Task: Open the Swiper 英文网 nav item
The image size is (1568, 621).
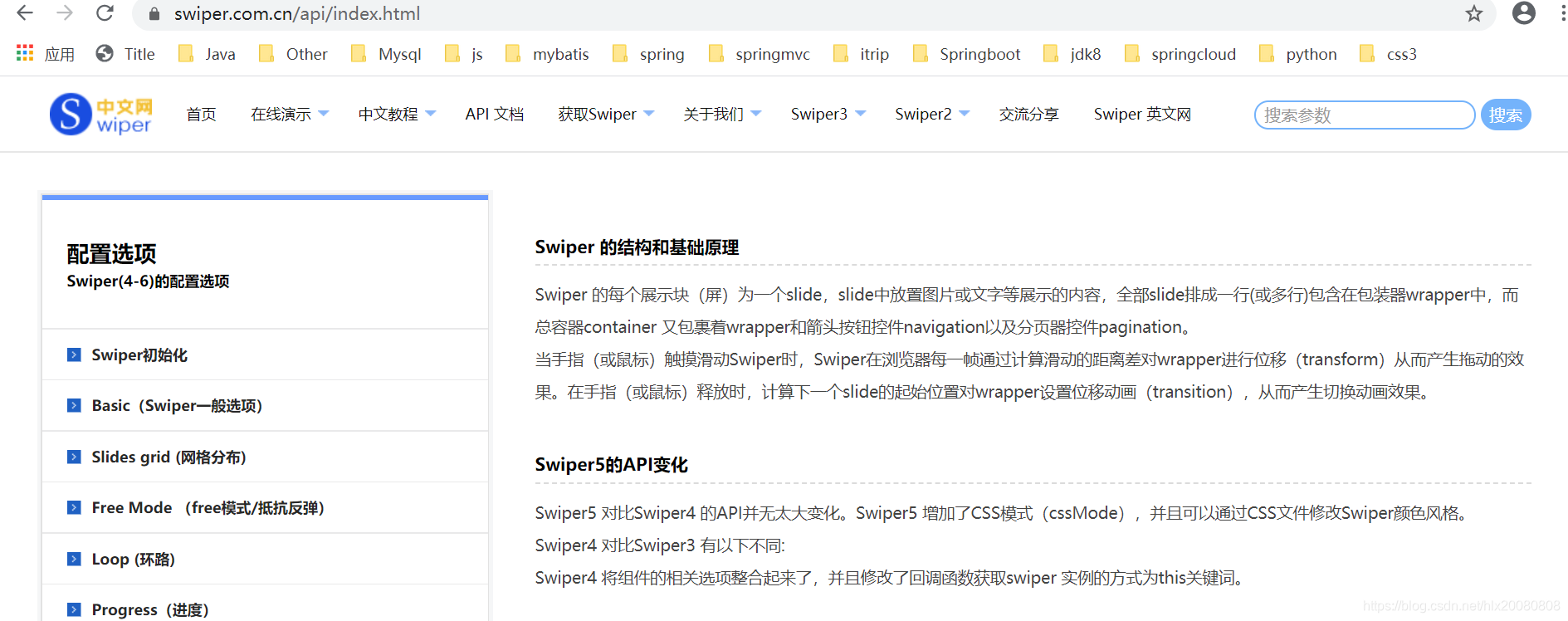Action: point(1142,115)
